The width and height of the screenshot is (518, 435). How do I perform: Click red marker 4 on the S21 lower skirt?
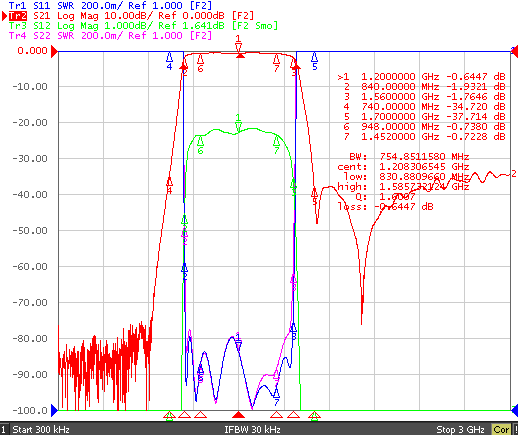click(x=169, y=186)
